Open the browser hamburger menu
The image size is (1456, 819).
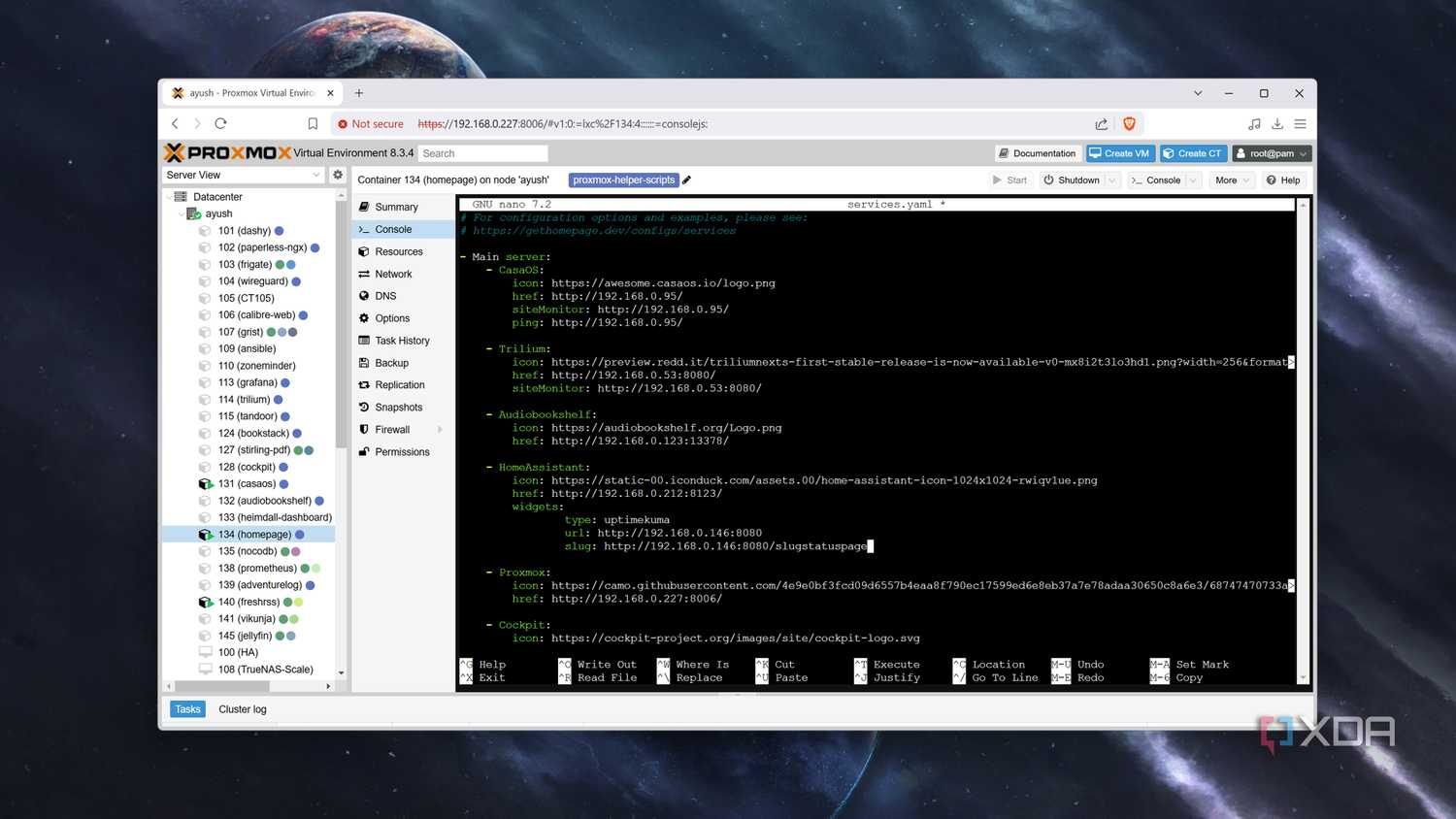point(1300,123)
